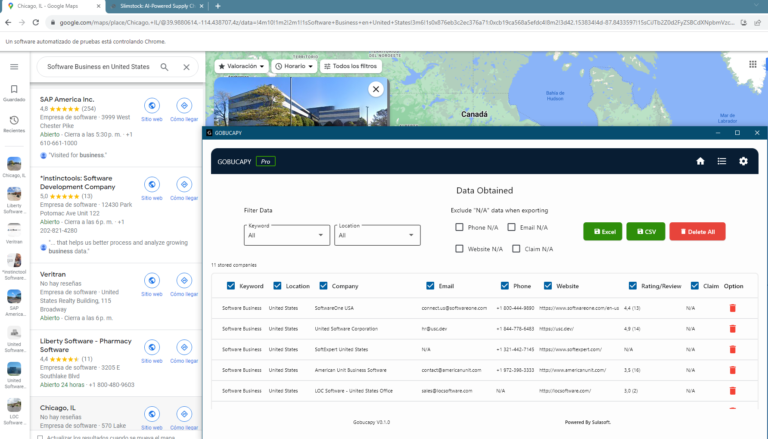Enable Claim N/A exclusion checkbox
The height and width of the screenshot is (439, 768).
(516, 249)
